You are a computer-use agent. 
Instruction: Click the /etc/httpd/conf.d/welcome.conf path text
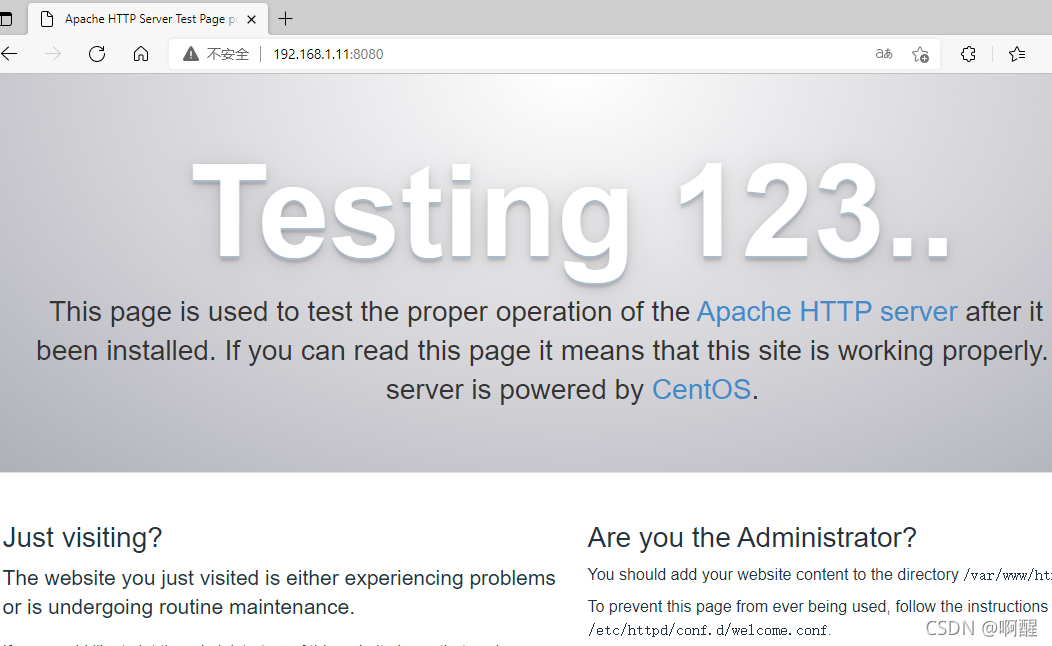click(709, 630)
